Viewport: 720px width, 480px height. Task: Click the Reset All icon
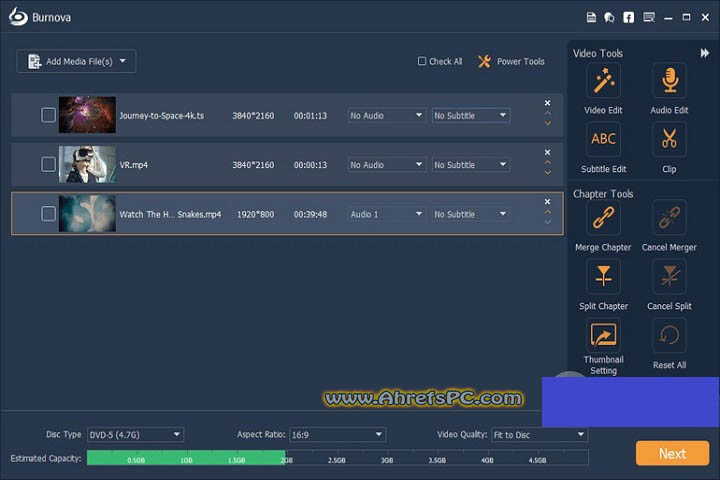click(669, 335)
